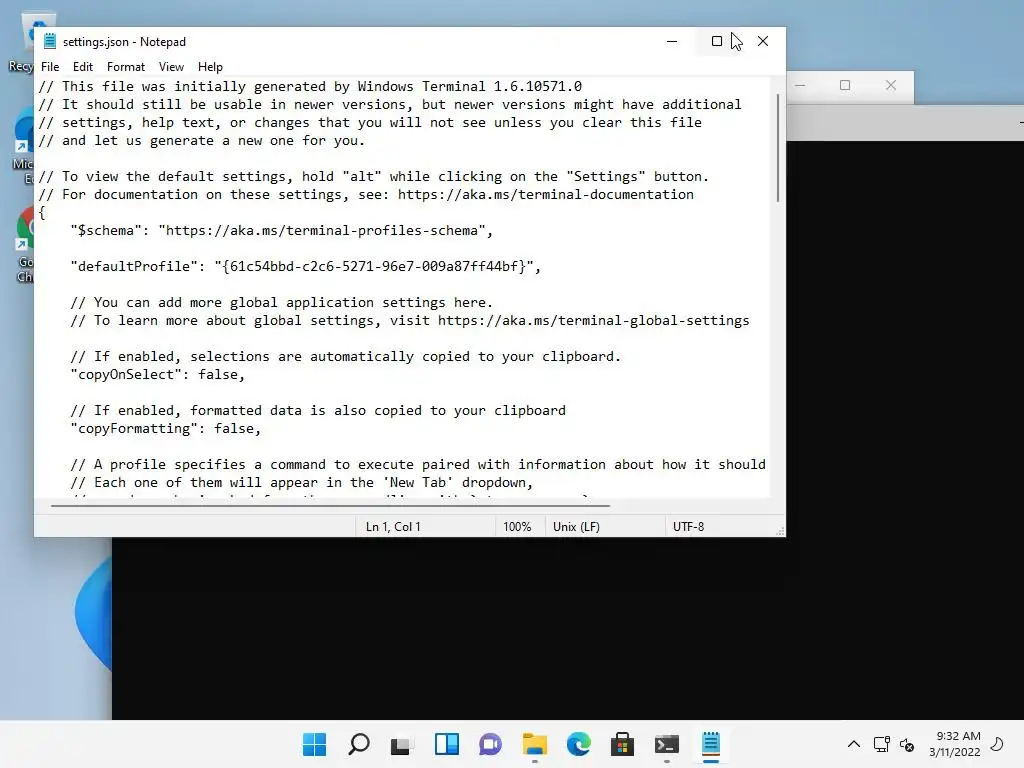
Task: Click the aka.ms/terminal-documentation URL text
Action: click(x=545, y=194)
